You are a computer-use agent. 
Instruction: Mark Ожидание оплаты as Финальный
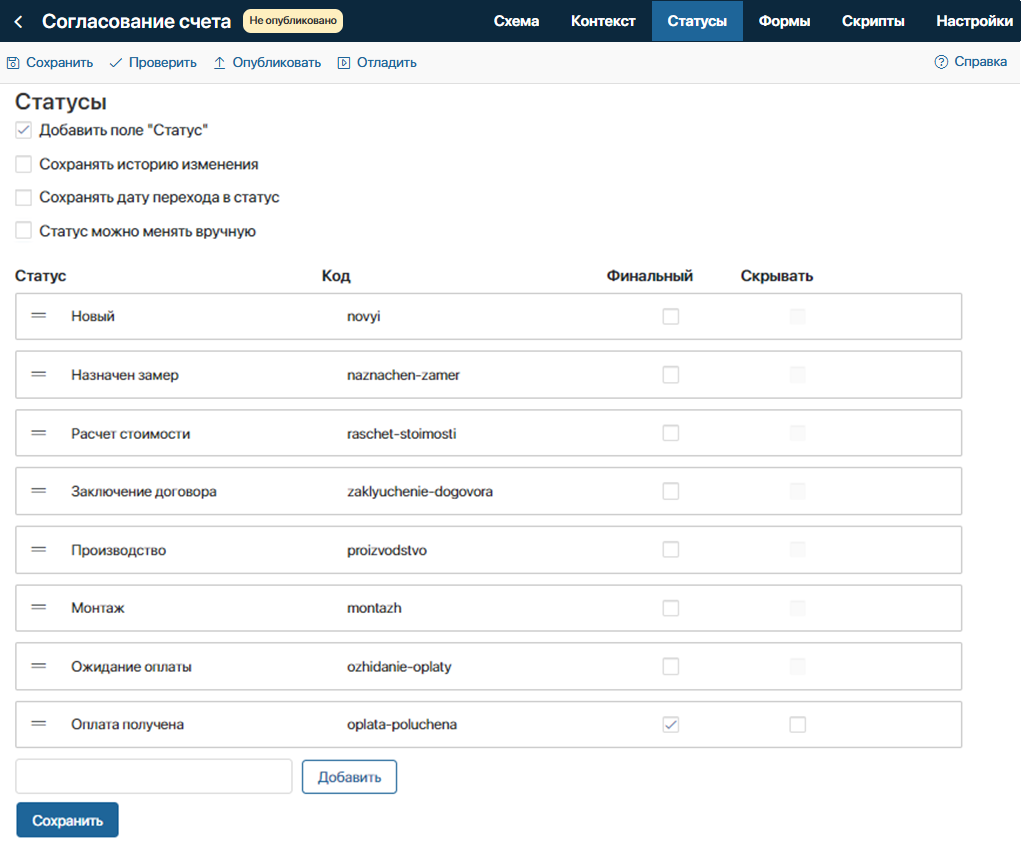pos(671,666)
